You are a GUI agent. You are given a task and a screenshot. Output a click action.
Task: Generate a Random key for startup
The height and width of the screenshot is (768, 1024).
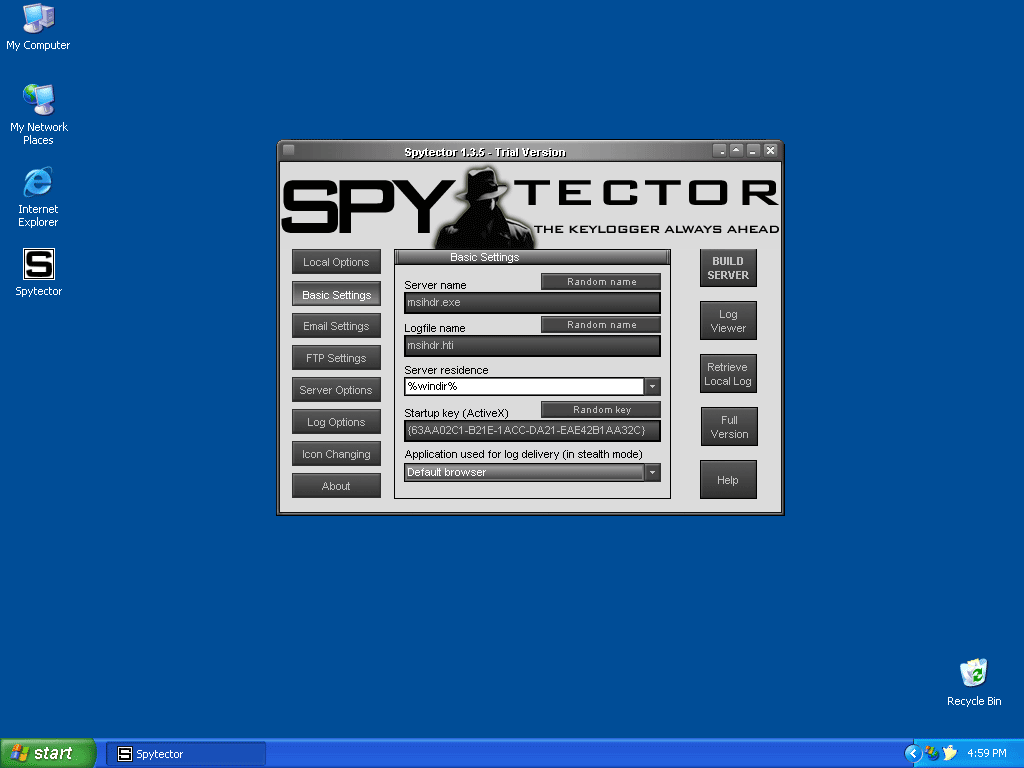[x=601, y=410]
